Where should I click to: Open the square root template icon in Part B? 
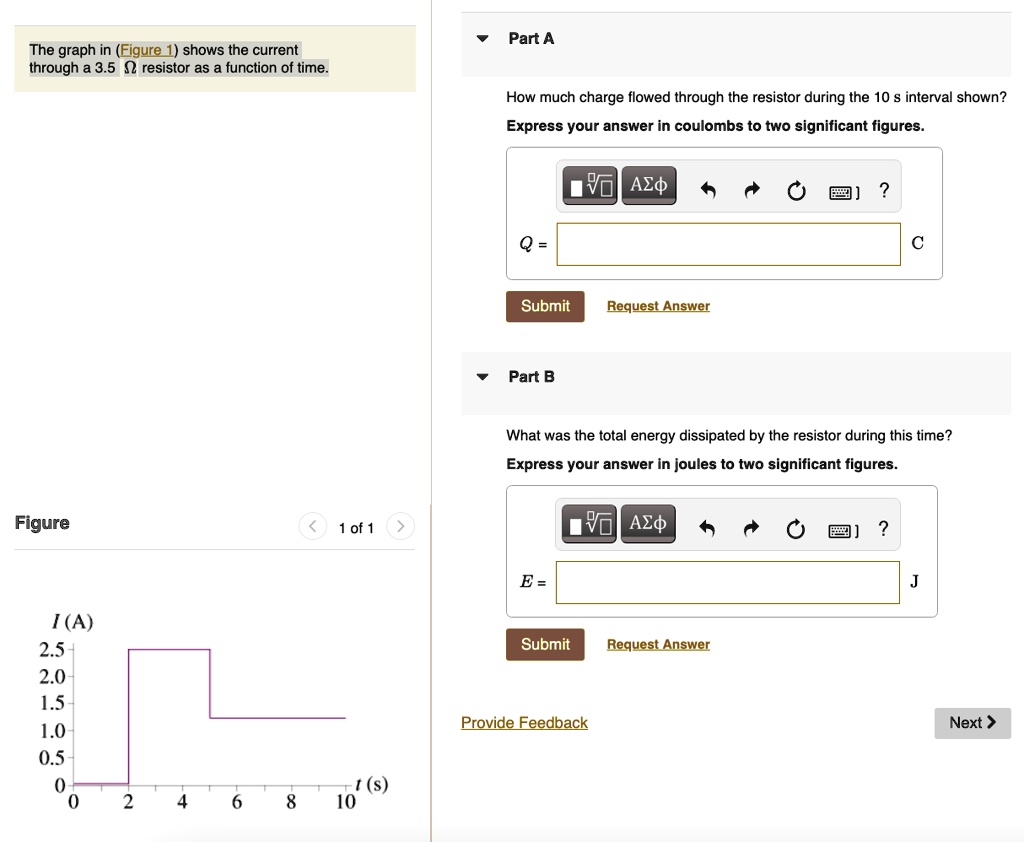(x=589, y=523)
